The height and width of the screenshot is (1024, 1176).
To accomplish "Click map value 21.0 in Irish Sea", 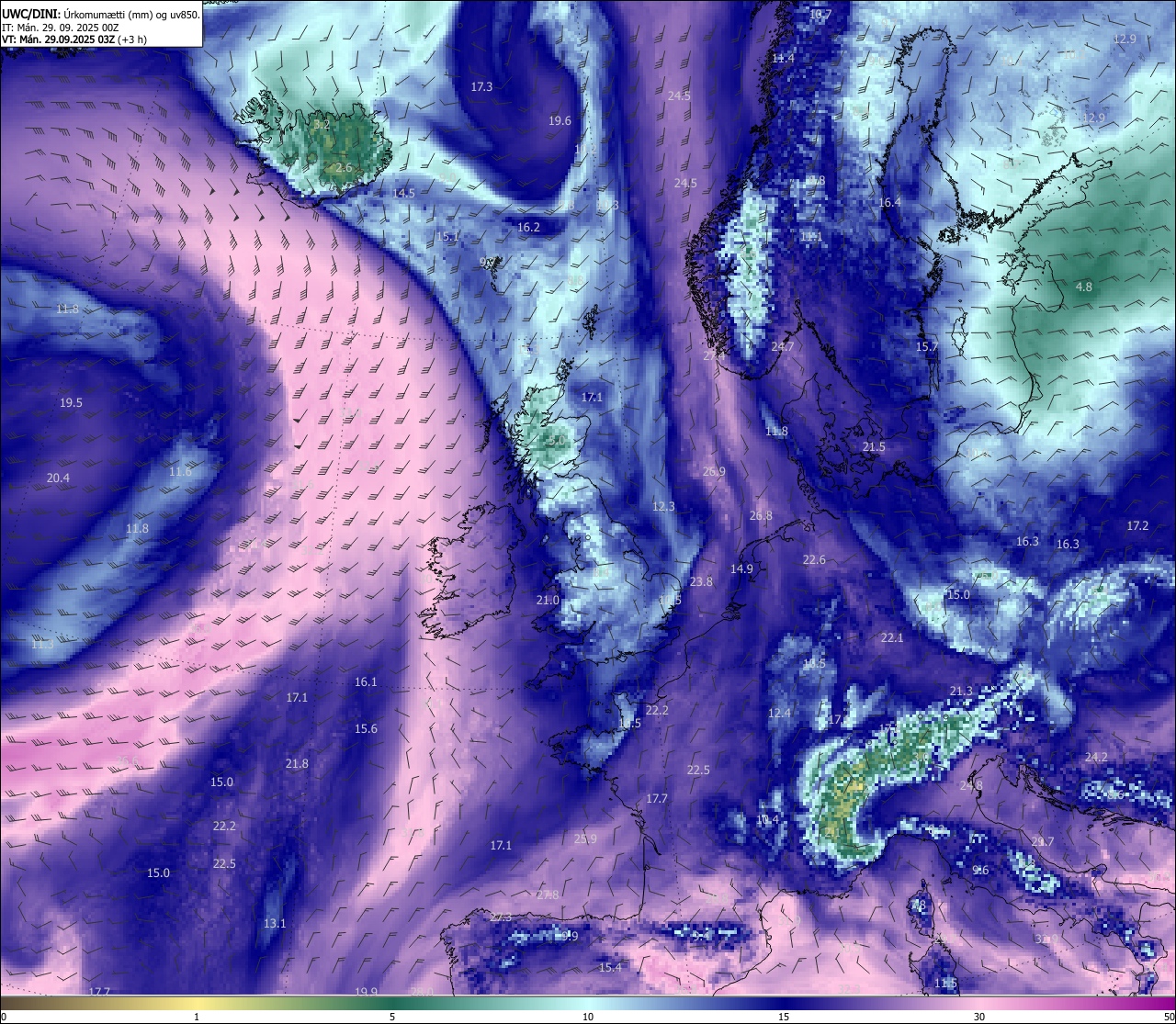I will click(548, 600).
